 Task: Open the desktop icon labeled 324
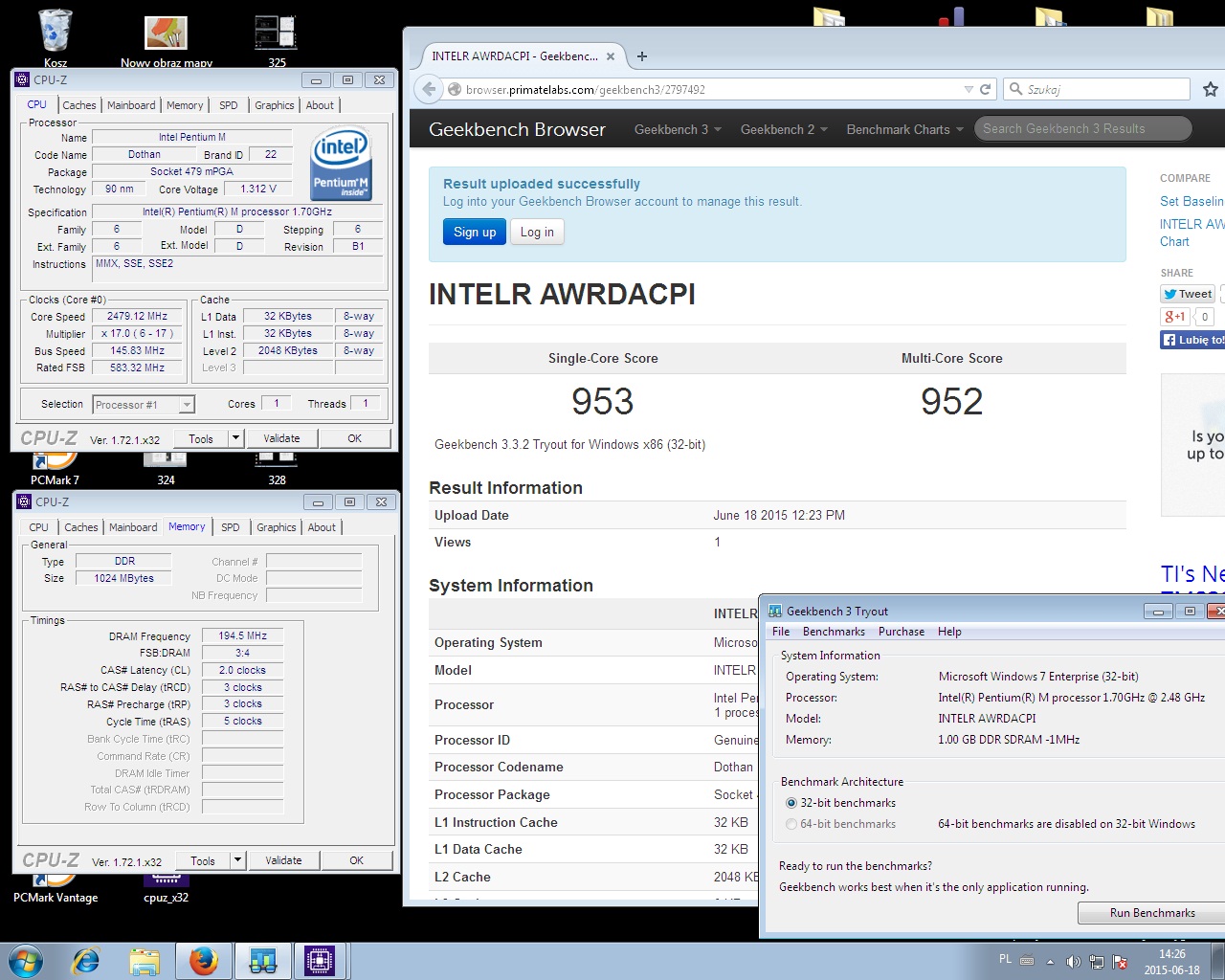point(166,469)
